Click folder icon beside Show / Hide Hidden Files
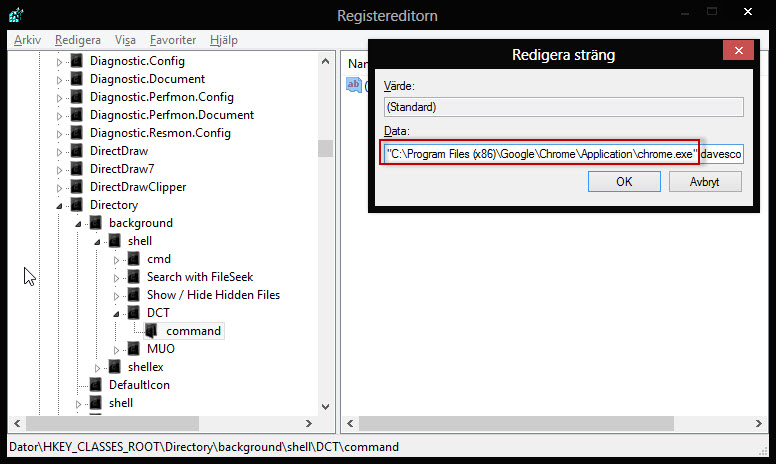This screenshot has height=464, width=776. tap(134, 295)
